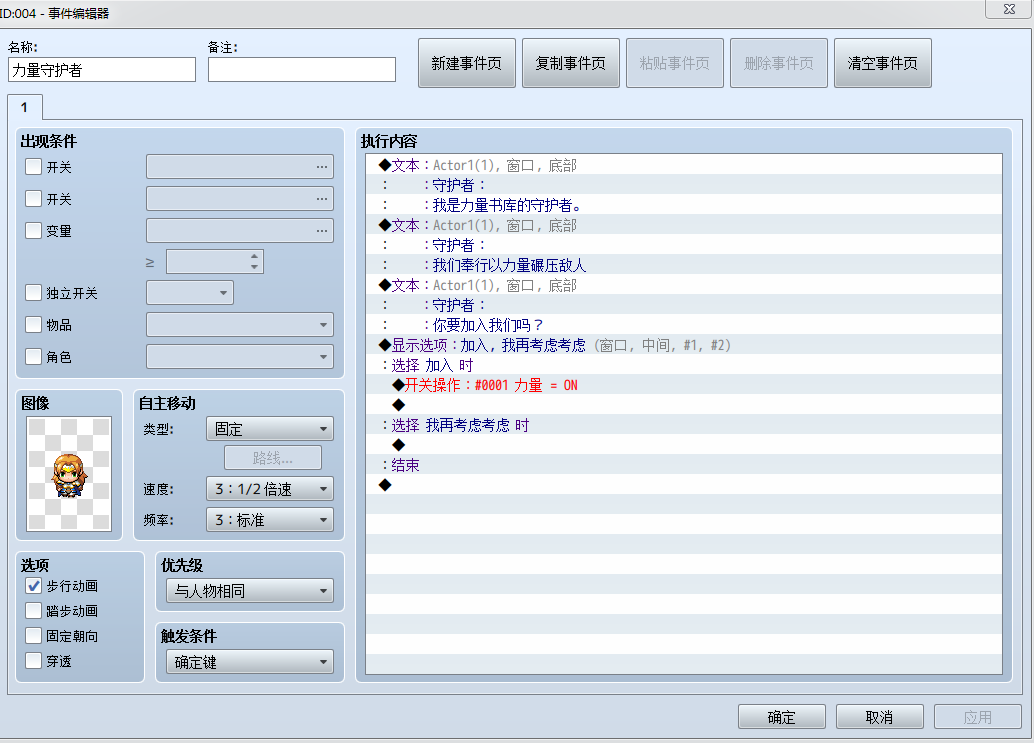Close the 事件编辑器 window

1009,9
